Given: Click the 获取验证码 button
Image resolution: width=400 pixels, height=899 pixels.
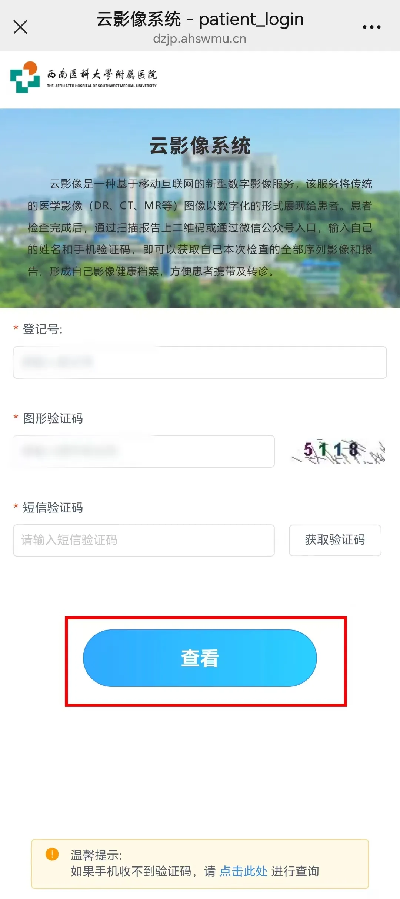Looking at the screenshot, I should [x=335, y=540].
